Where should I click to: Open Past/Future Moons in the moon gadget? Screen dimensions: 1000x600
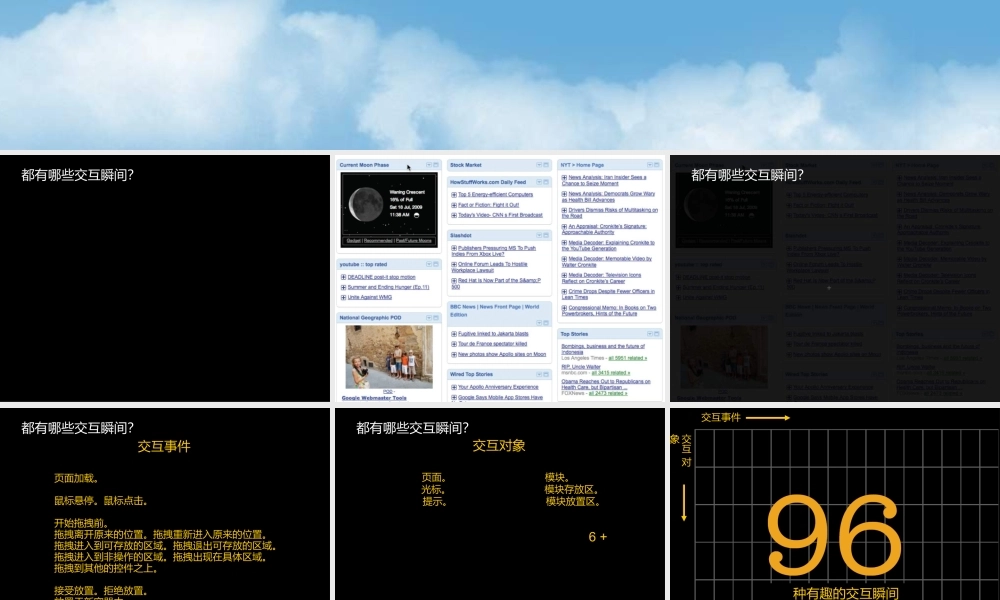417,241
